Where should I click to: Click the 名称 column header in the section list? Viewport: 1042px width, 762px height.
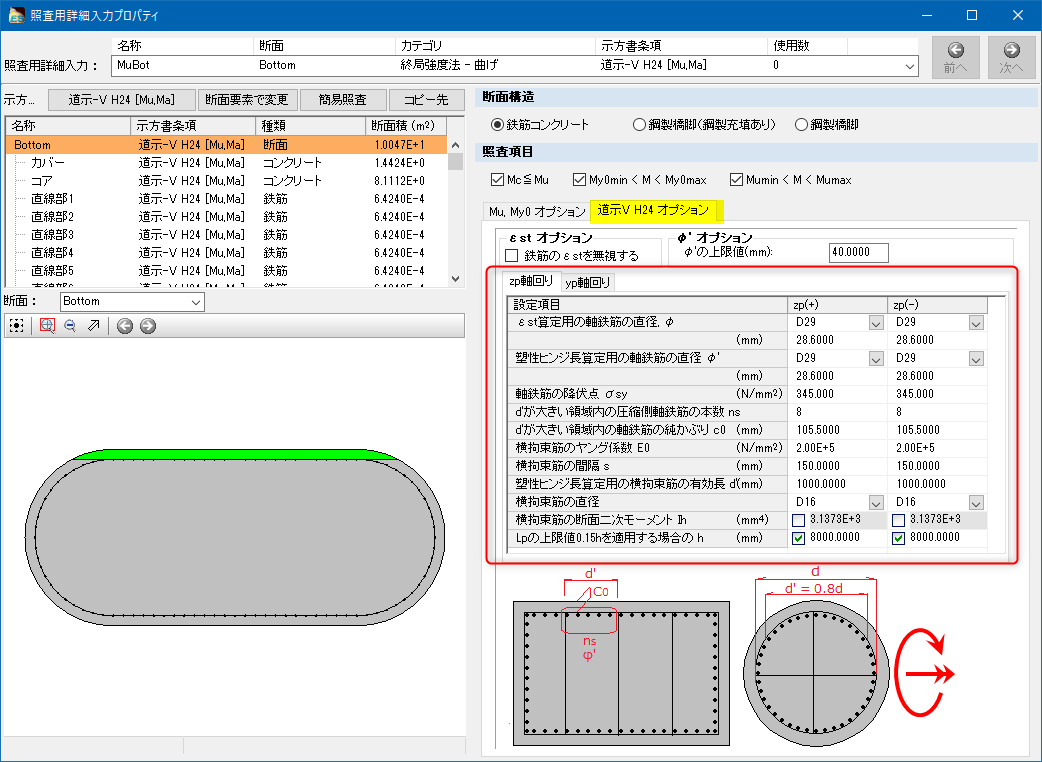[68, 126]
